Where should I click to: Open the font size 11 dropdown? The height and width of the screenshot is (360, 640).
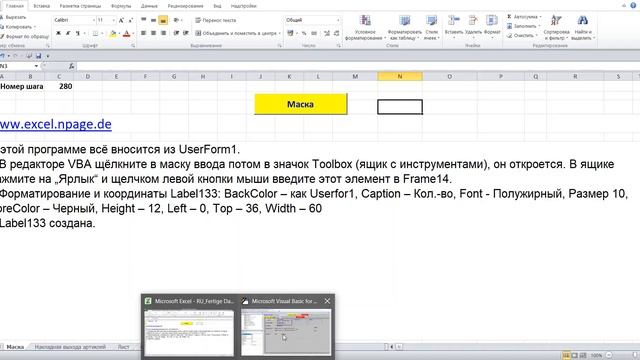click(x=113, y=20)
